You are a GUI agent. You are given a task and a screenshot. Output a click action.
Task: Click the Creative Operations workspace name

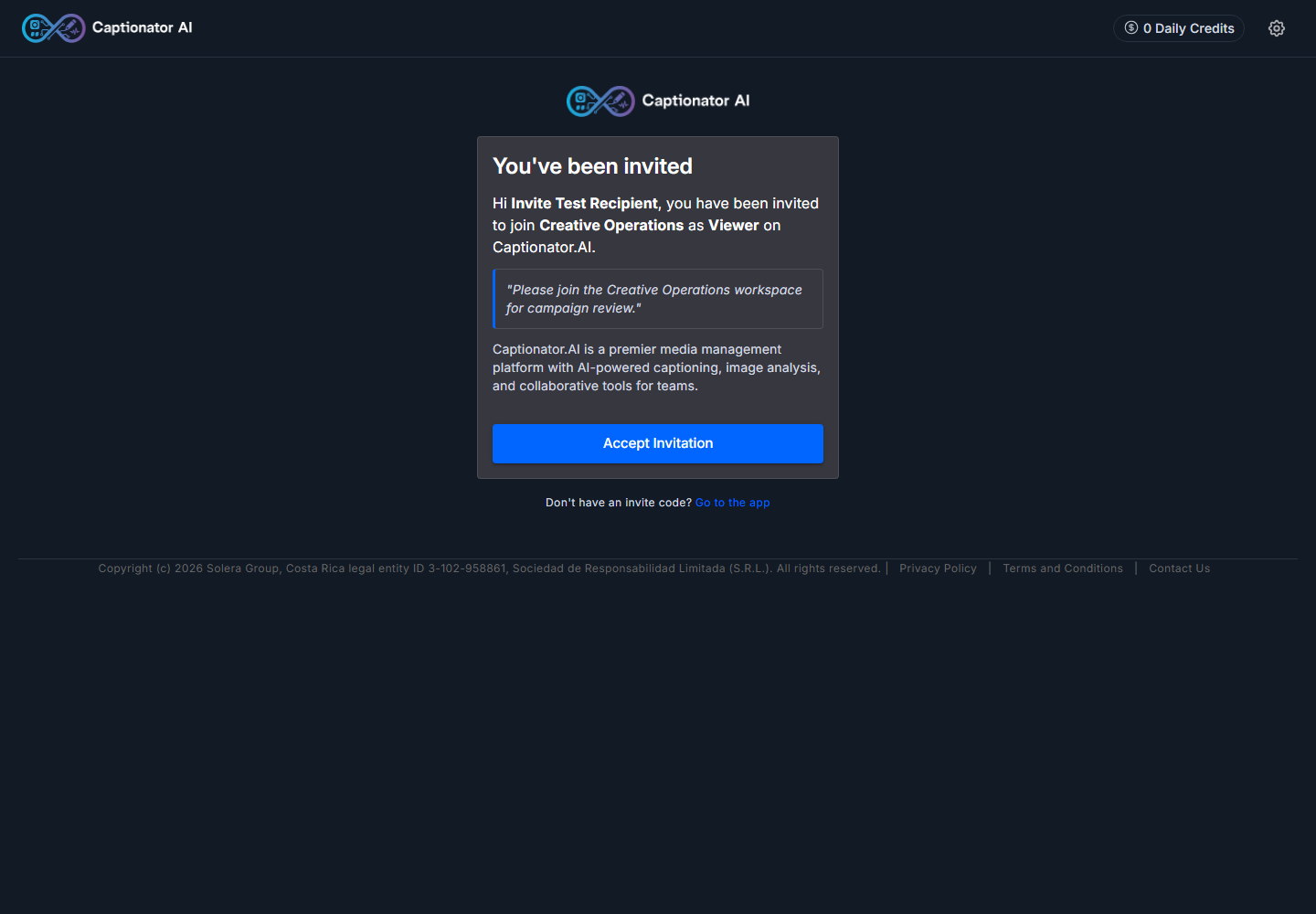tap(611, 226)
